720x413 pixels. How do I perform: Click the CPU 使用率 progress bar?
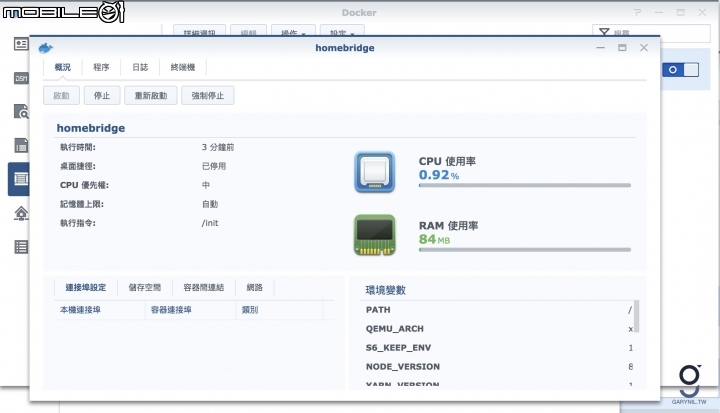click(525, 186)
